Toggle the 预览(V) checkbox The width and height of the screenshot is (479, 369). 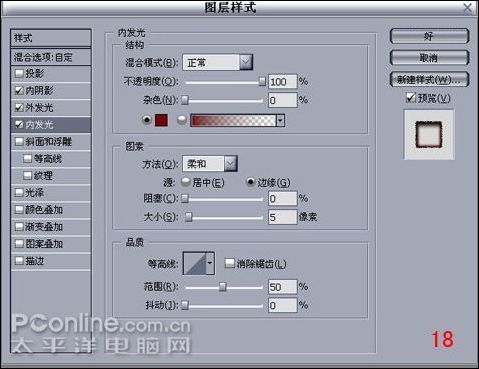pyautogui.click(x=411, y=98)
